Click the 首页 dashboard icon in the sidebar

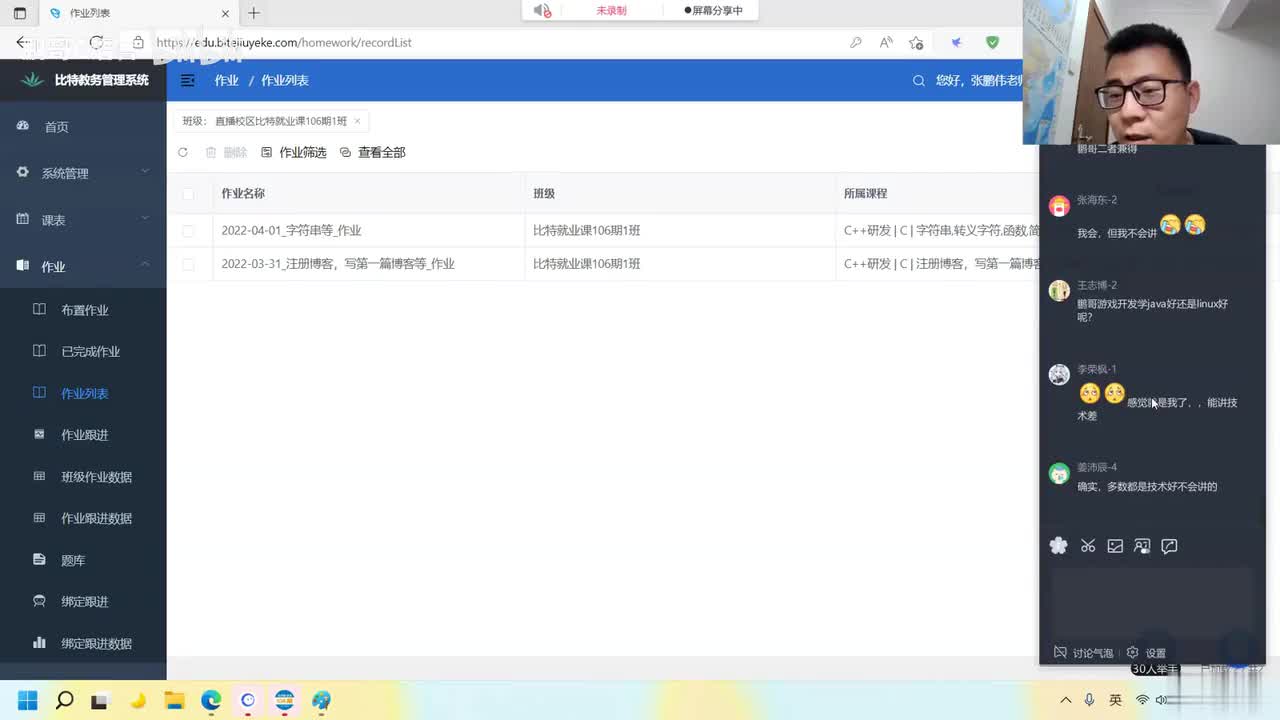click(23, 126)
